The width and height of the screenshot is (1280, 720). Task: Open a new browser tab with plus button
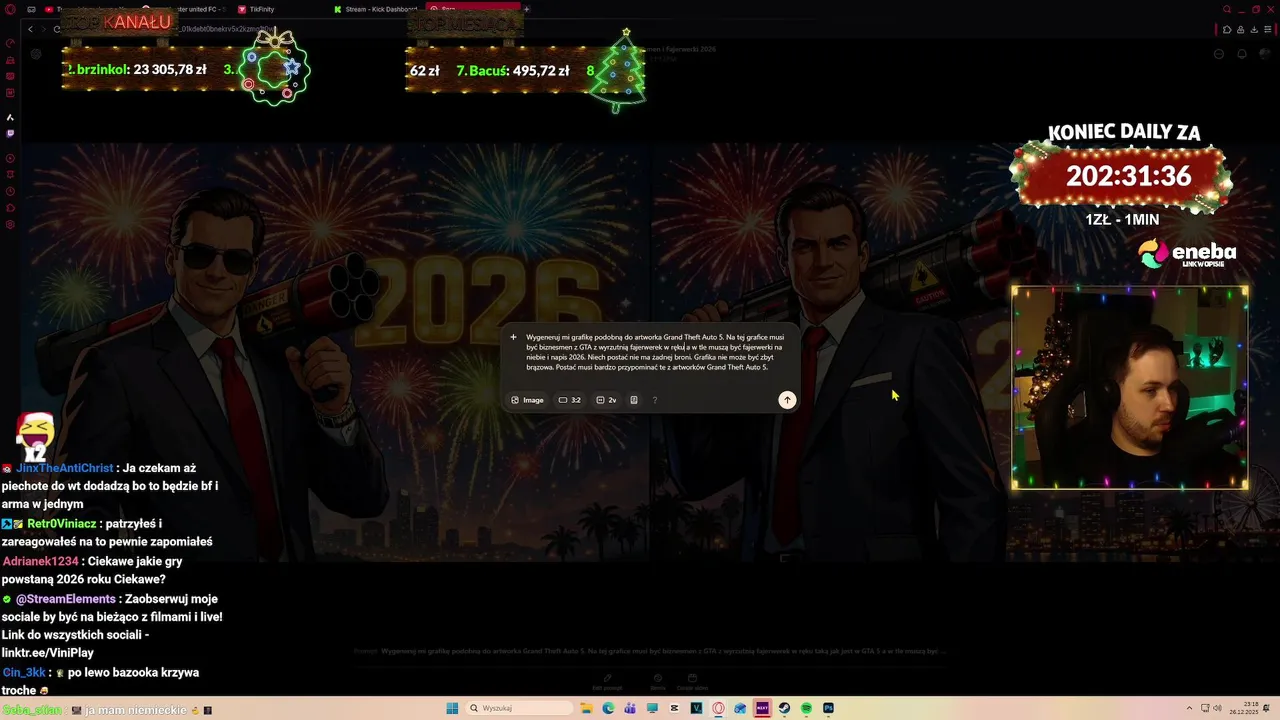pos(527,9)
